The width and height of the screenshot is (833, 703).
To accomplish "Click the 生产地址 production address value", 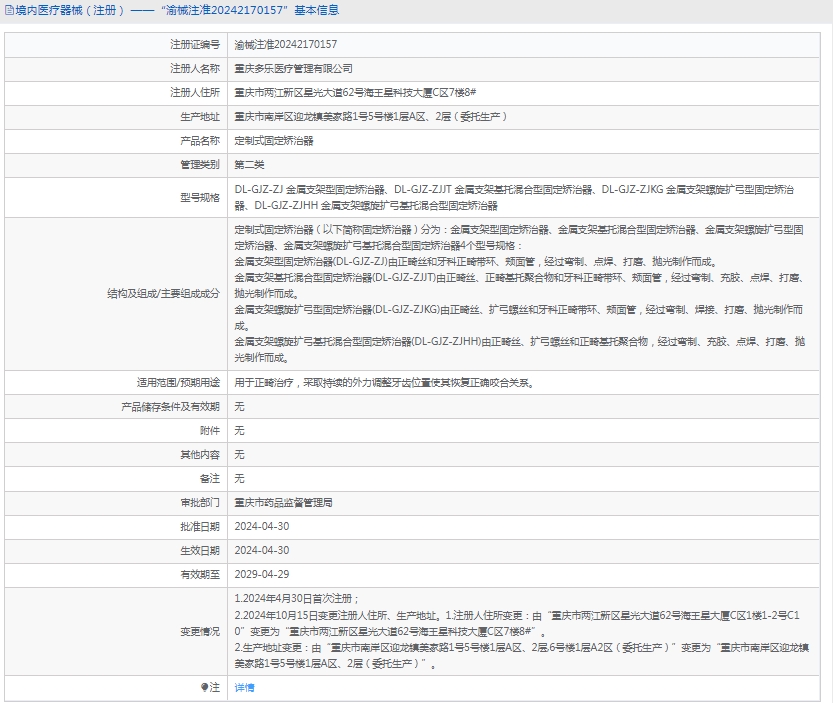I will [x=371, y=117].
